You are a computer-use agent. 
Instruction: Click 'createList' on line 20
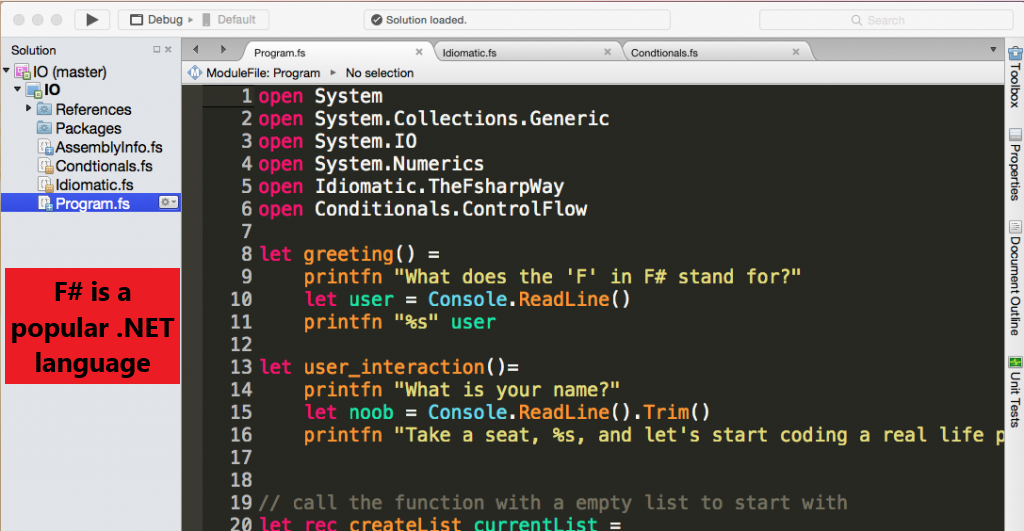(405, 524)
